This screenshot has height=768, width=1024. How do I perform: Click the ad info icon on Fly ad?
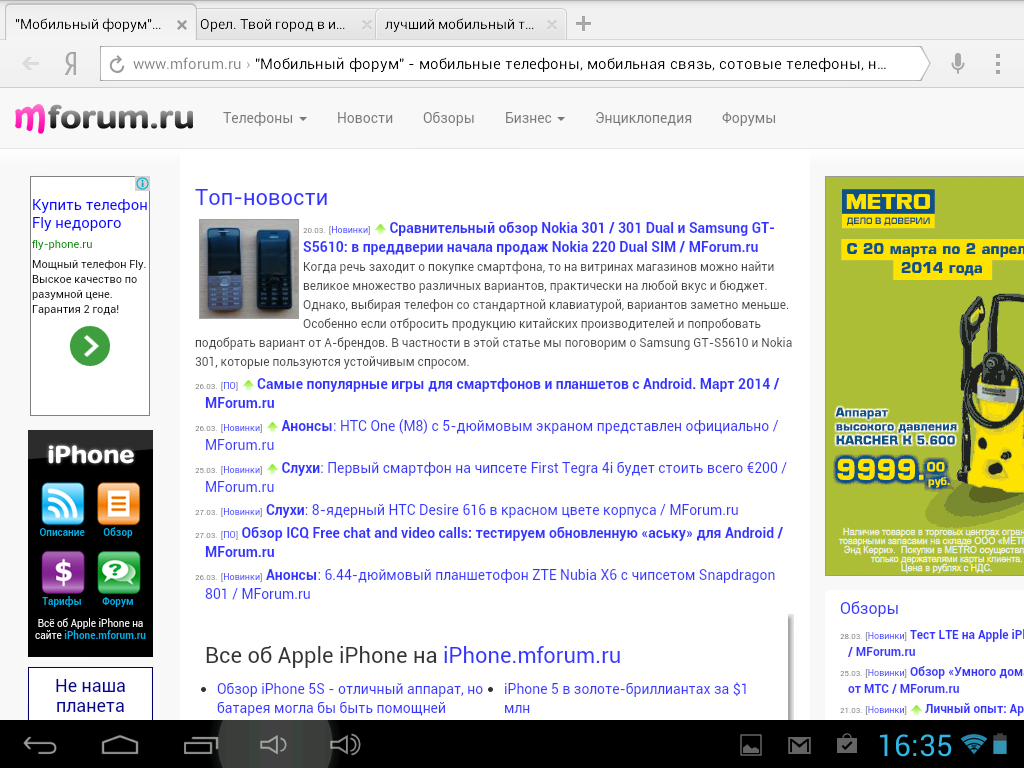point(142,184)
